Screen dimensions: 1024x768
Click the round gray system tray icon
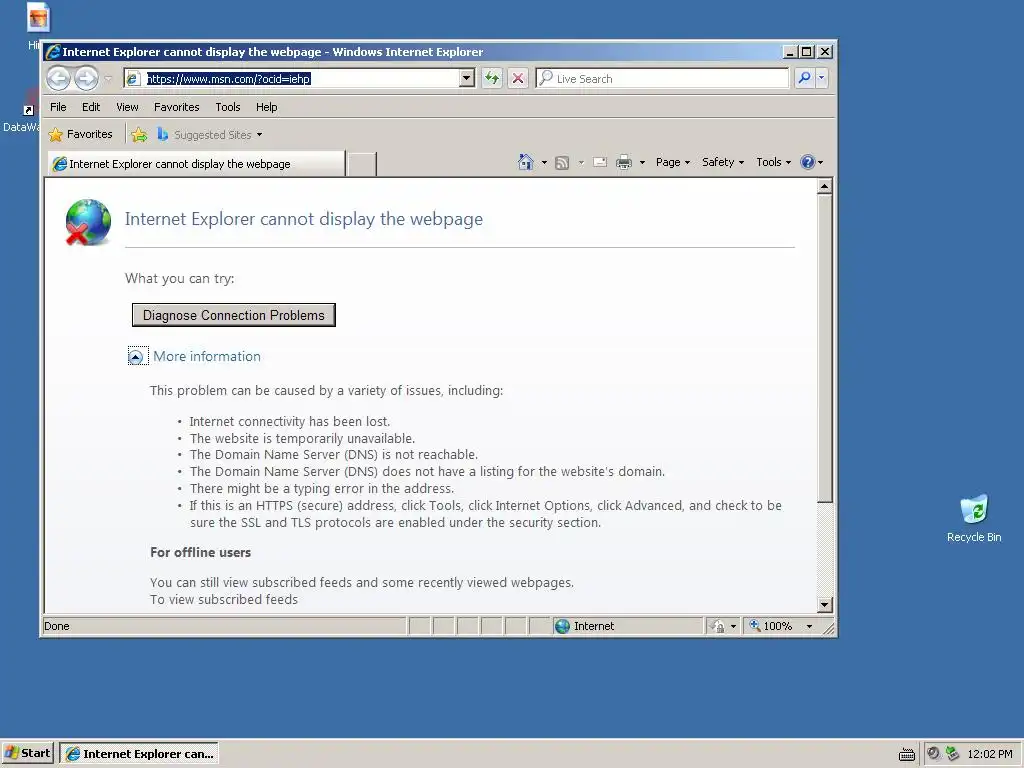(933, 753)
